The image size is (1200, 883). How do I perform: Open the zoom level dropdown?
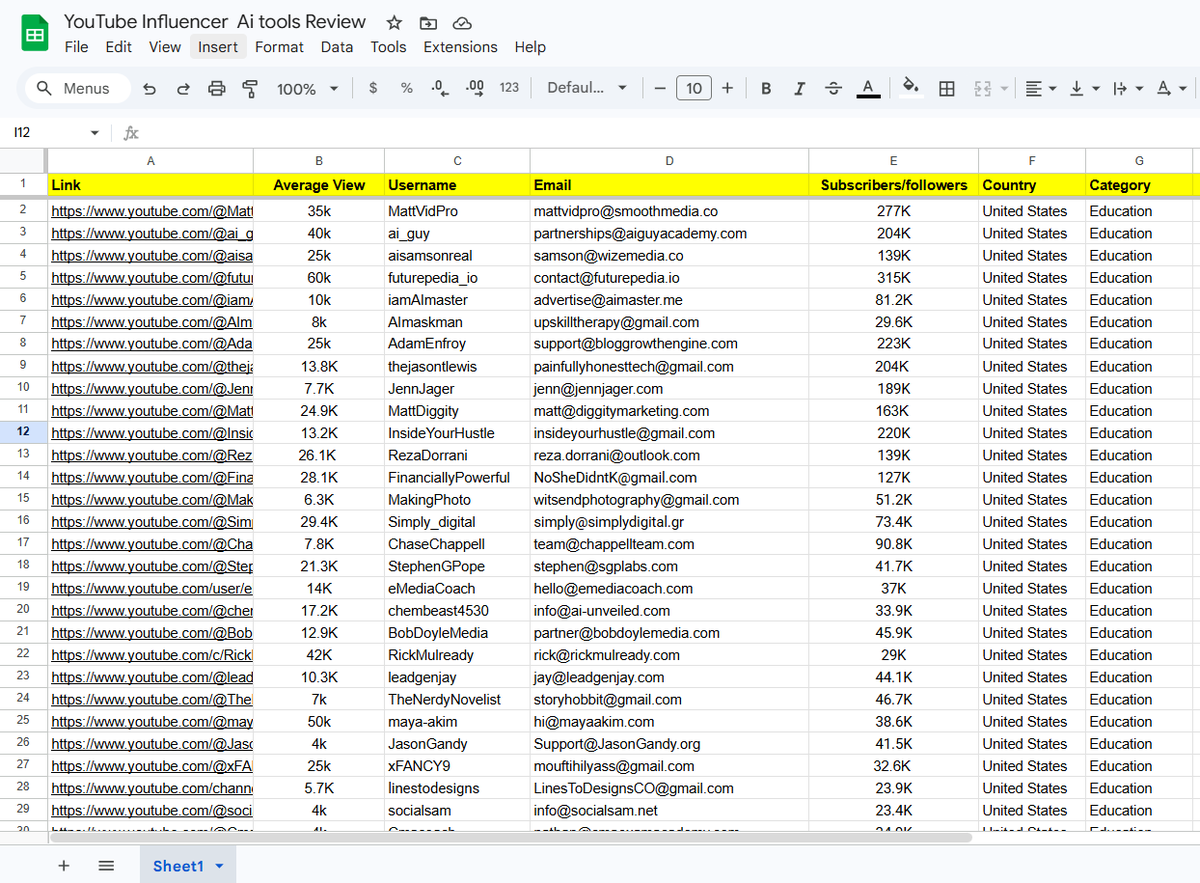(307, 88)
